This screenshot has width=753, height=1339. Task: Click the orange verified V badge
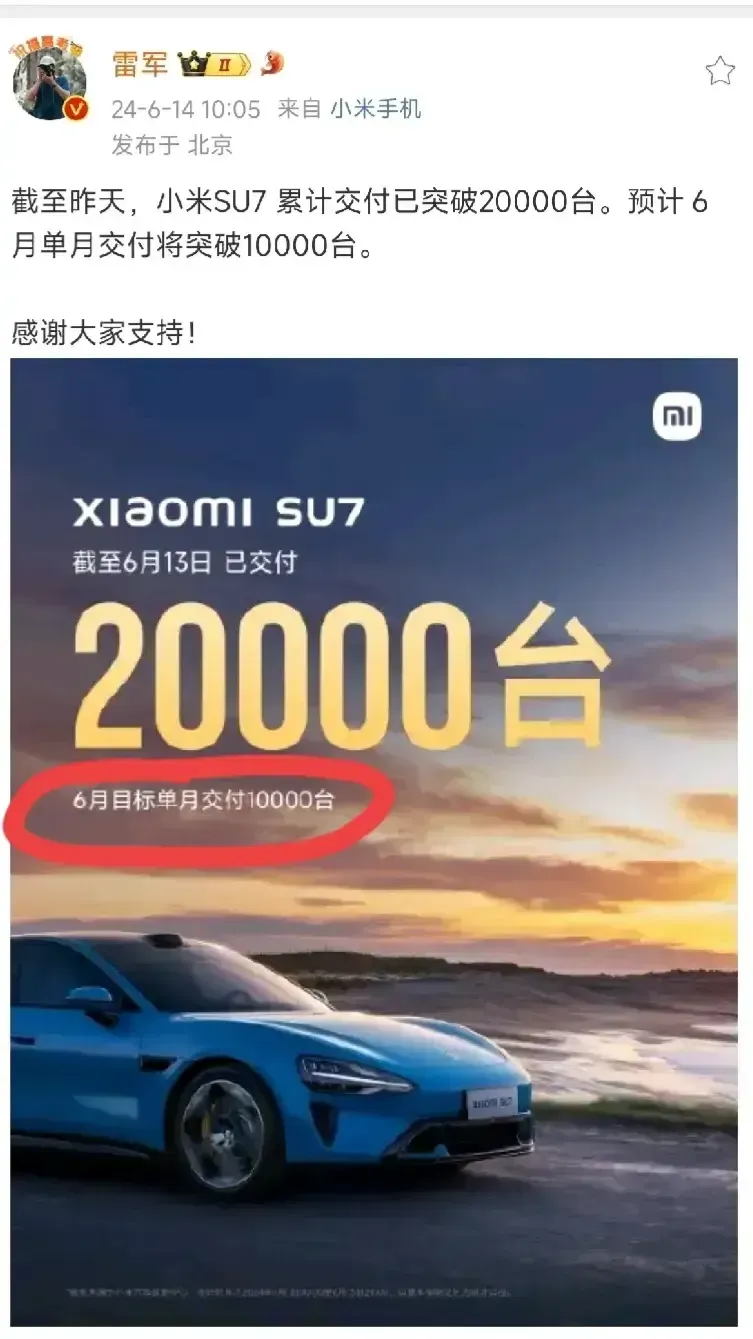point(77,109)
